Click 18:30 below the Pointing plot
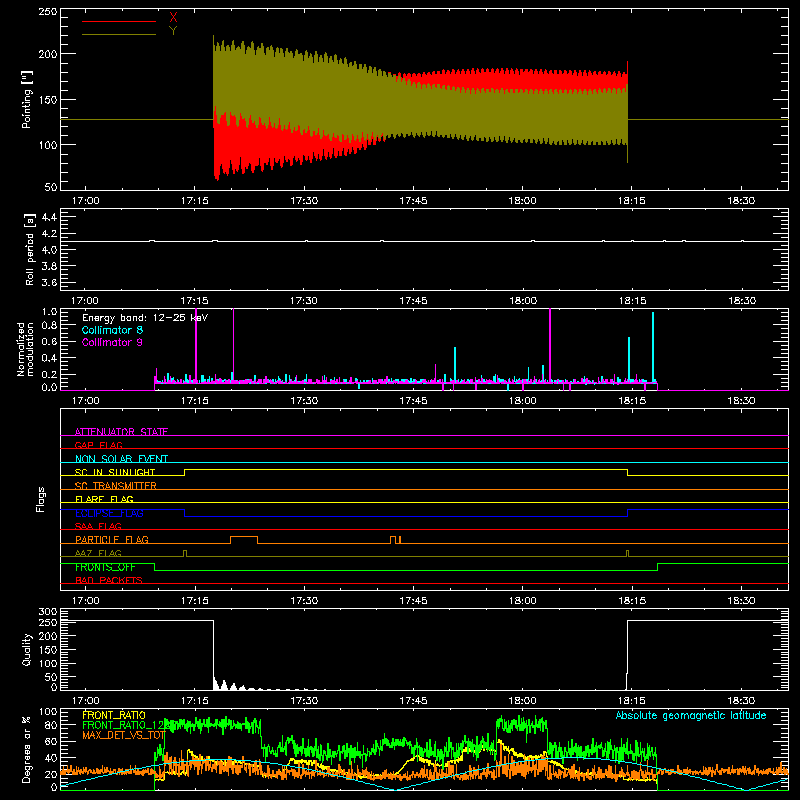 (x=741, y=201)
